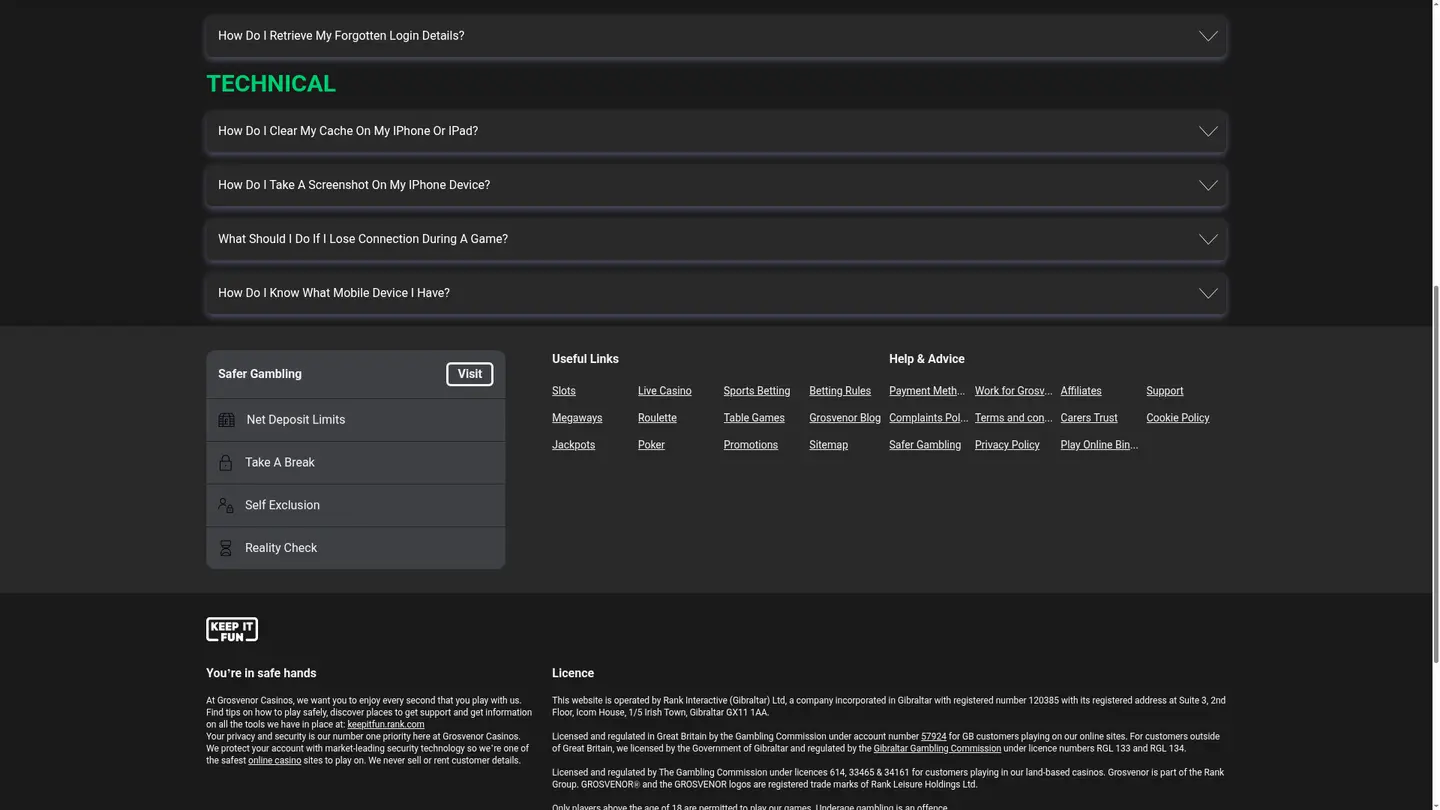The image size is (1440, 810).
Task: Expand the clear cache on iPhone question chevron
Action: [1208, 131]
